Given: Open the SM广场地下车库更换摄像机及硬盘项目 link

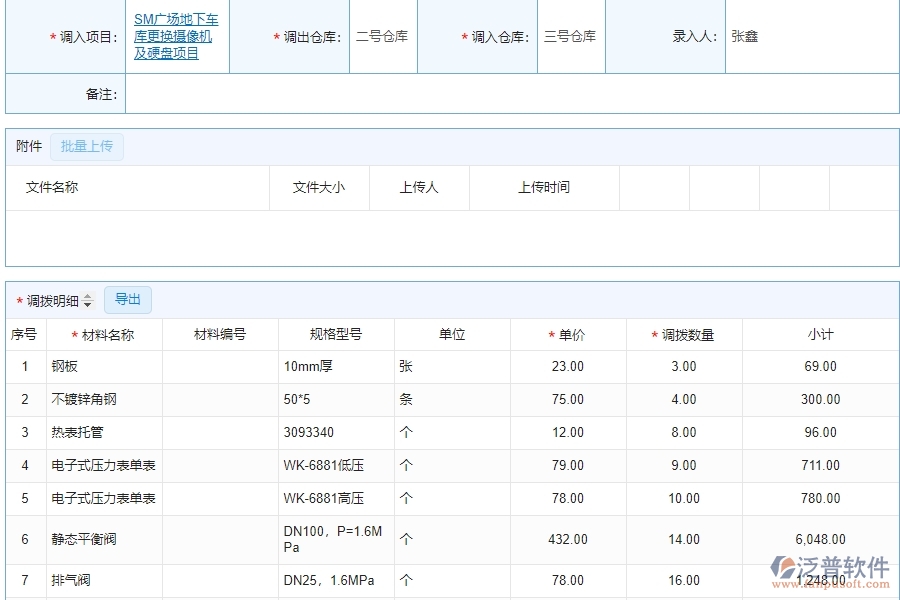Looking at the screenshot, I should click(x=177, y=37).
